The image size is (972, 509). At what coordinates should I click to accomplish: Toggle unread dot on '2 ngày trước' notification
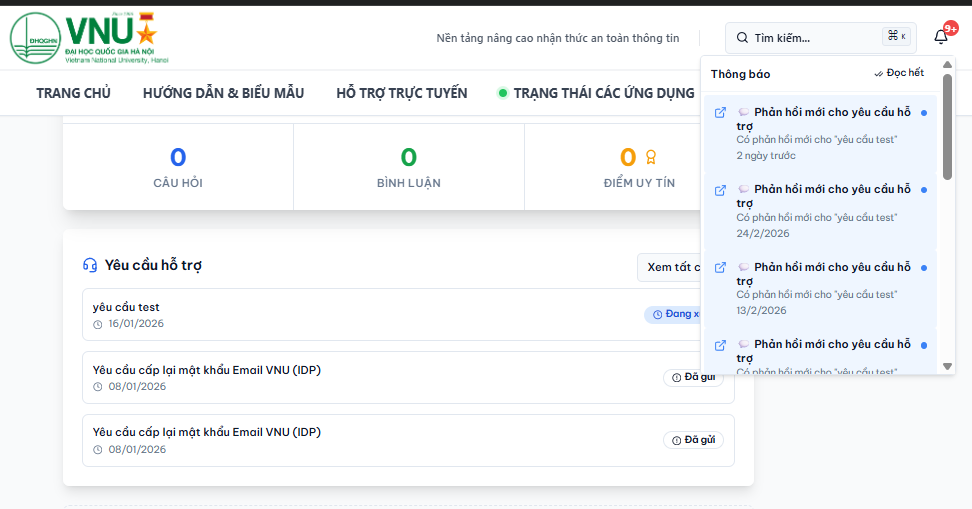923,112
